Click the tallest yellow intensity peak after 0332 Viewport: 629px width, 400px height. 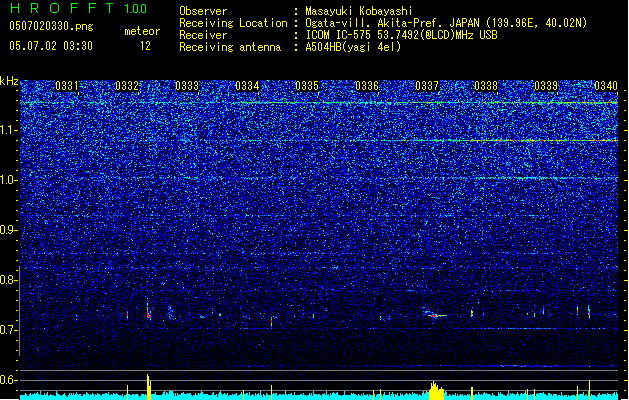(148, 387)
